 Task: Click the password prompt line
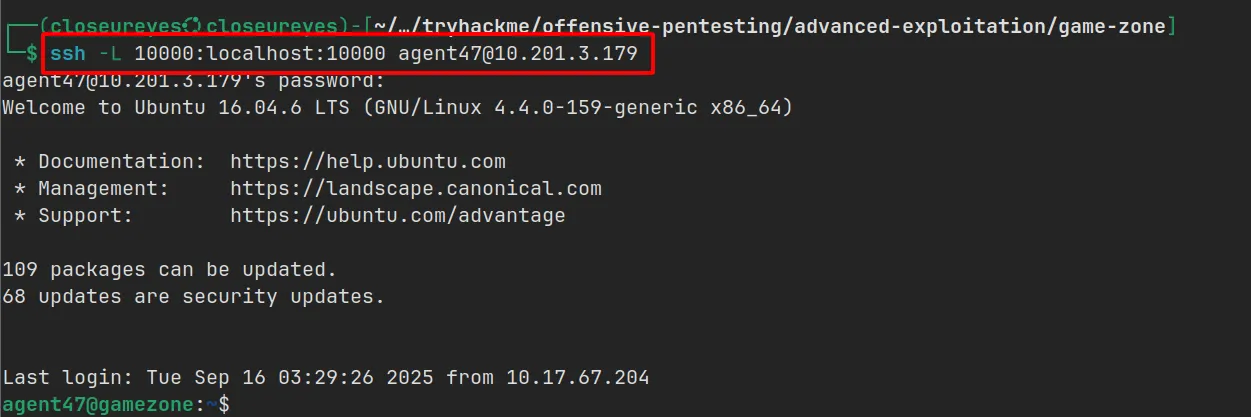click(x=193, y=80)
